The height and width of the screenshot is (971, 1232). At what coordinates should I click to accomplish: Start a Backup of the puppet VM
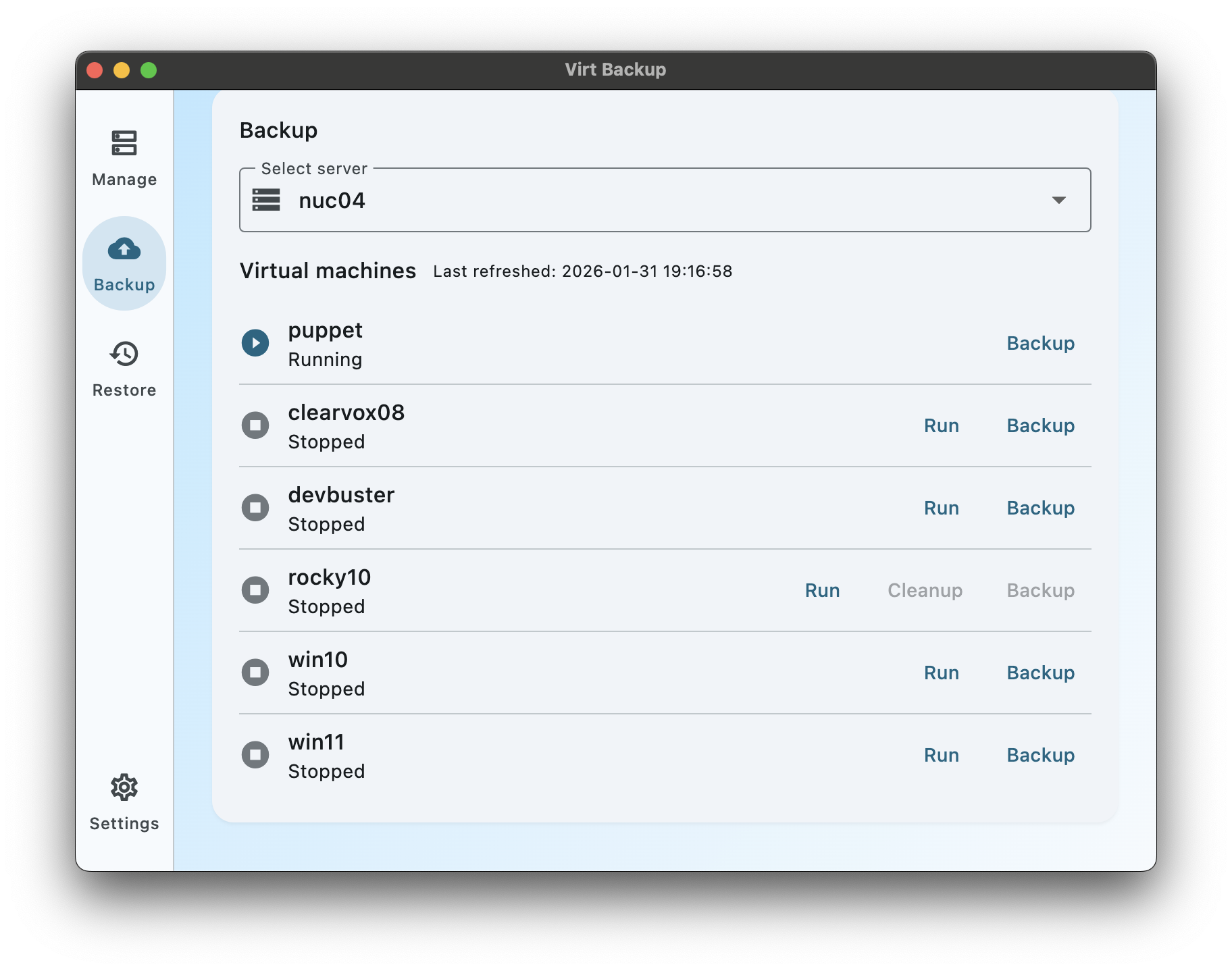(1040, 343)
